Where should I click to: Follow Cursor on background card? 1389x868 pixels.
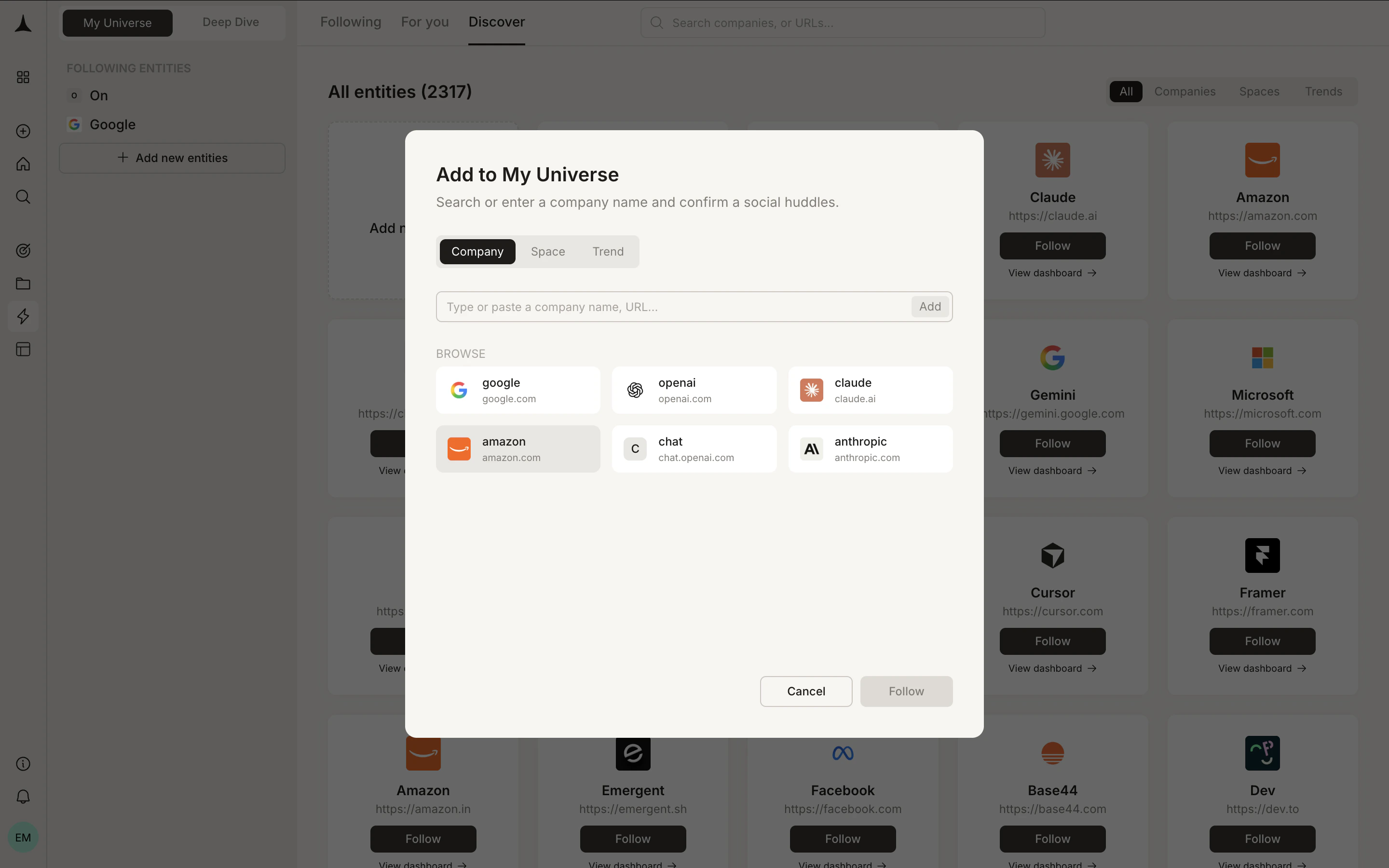tap(1052, 641)
